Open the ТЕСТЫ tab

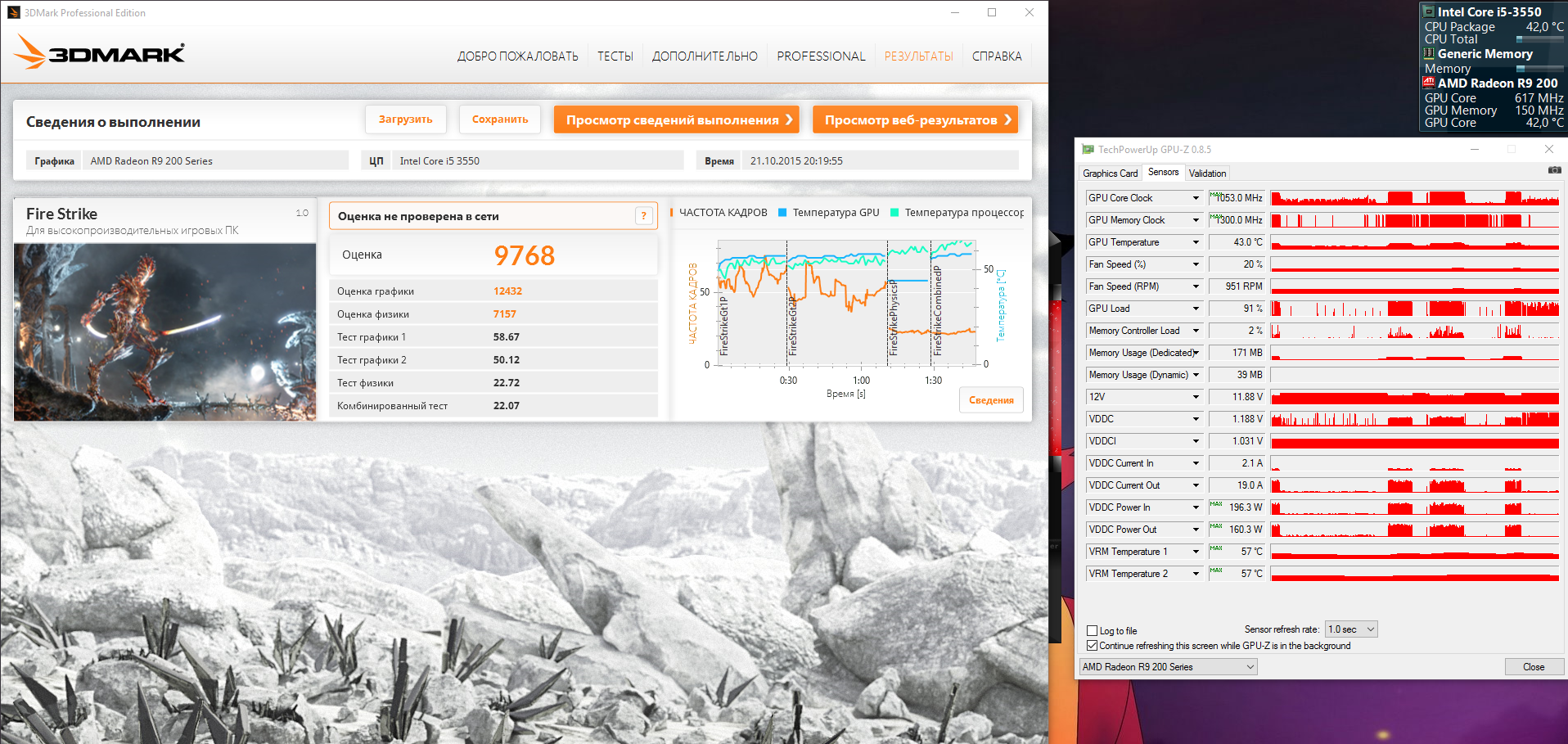click(615, 56)
